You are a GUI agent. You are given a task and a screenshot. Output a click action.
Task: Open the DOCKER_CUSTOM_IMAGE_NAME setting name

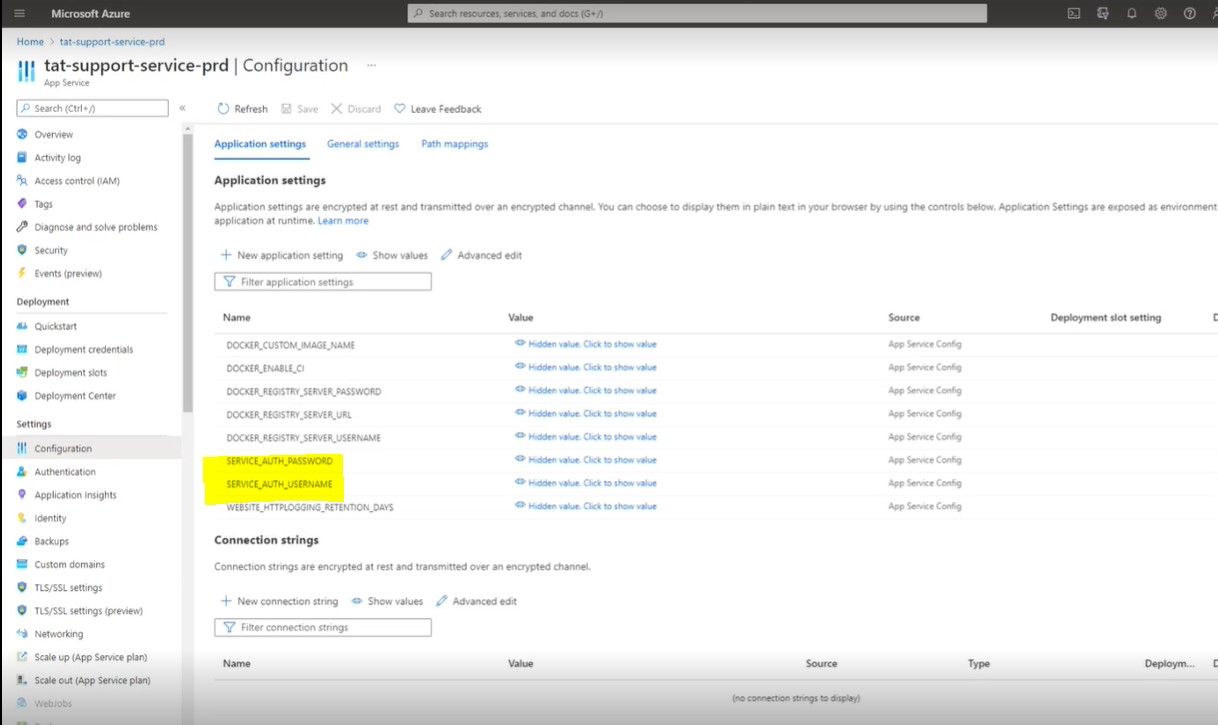pos(290,345)
